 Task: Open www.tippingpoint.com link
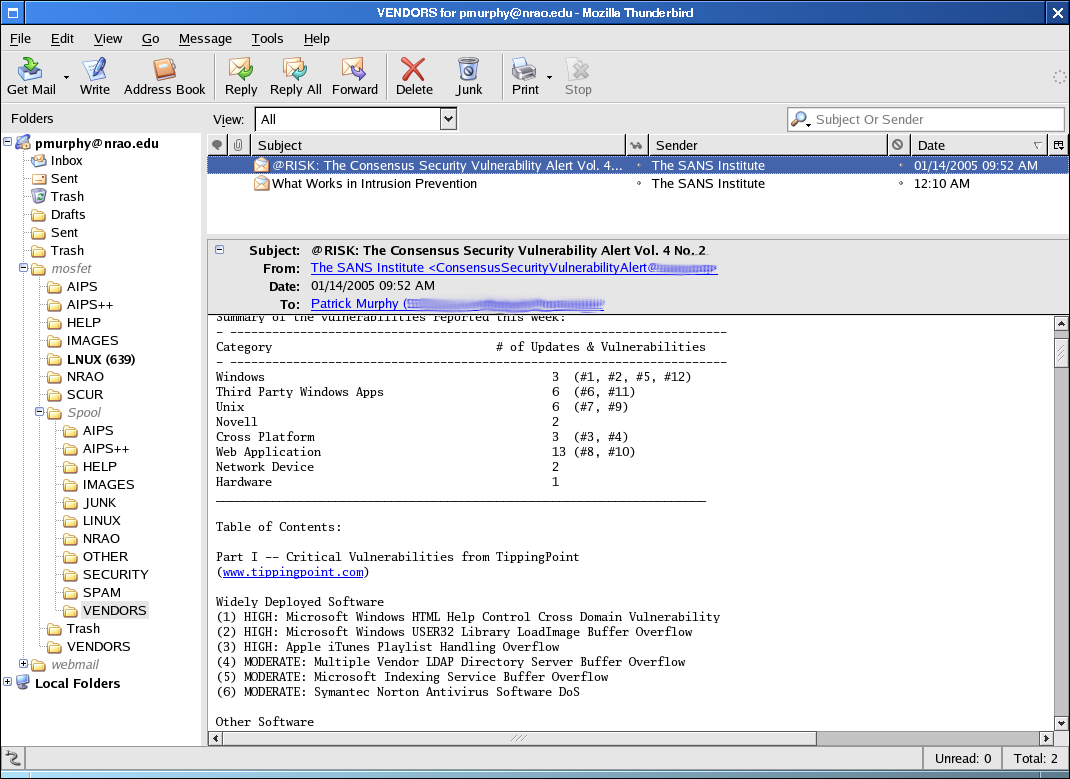(293, 572)
